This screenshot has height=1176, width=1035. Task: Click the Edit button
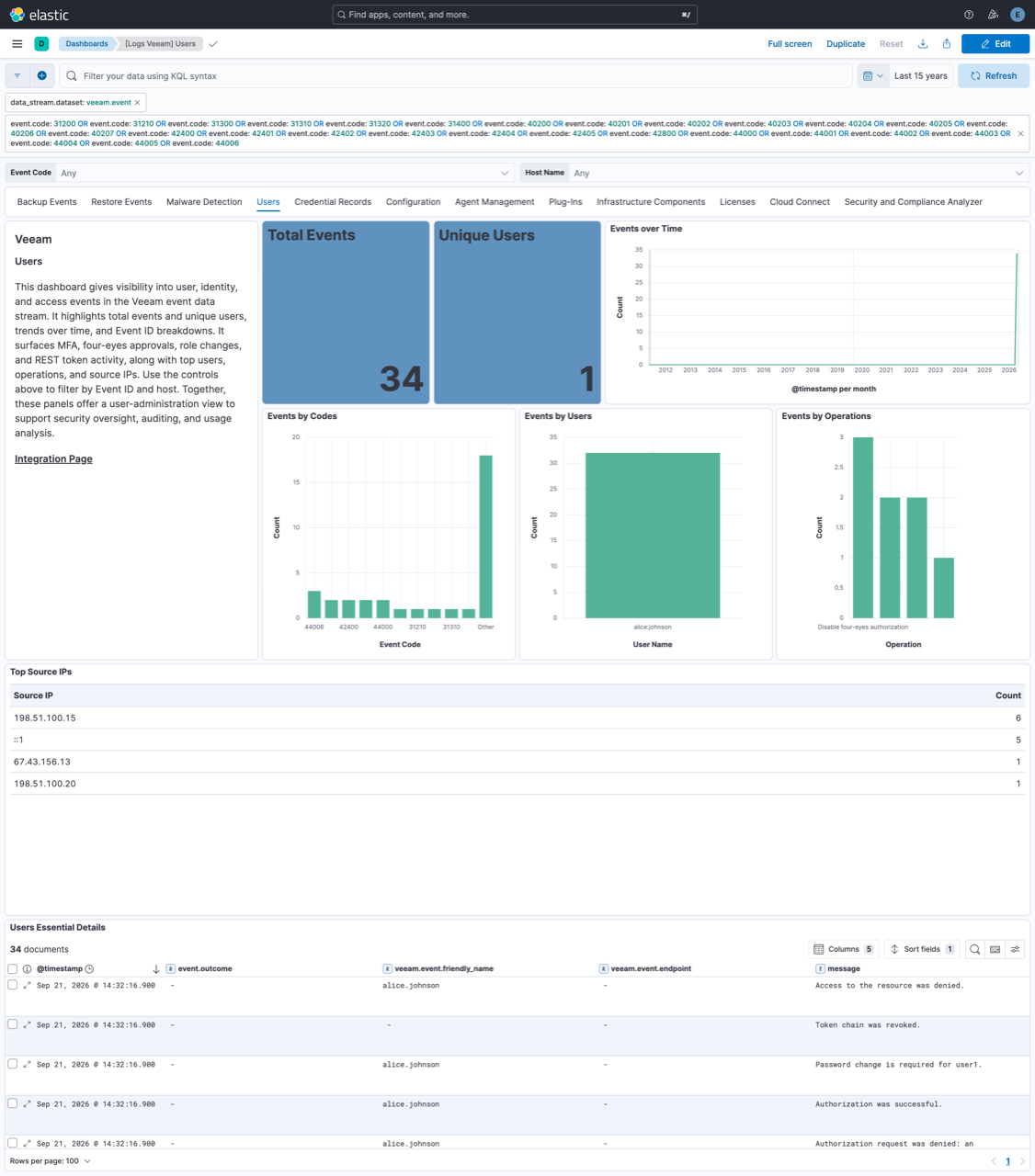tap(995, 44)
